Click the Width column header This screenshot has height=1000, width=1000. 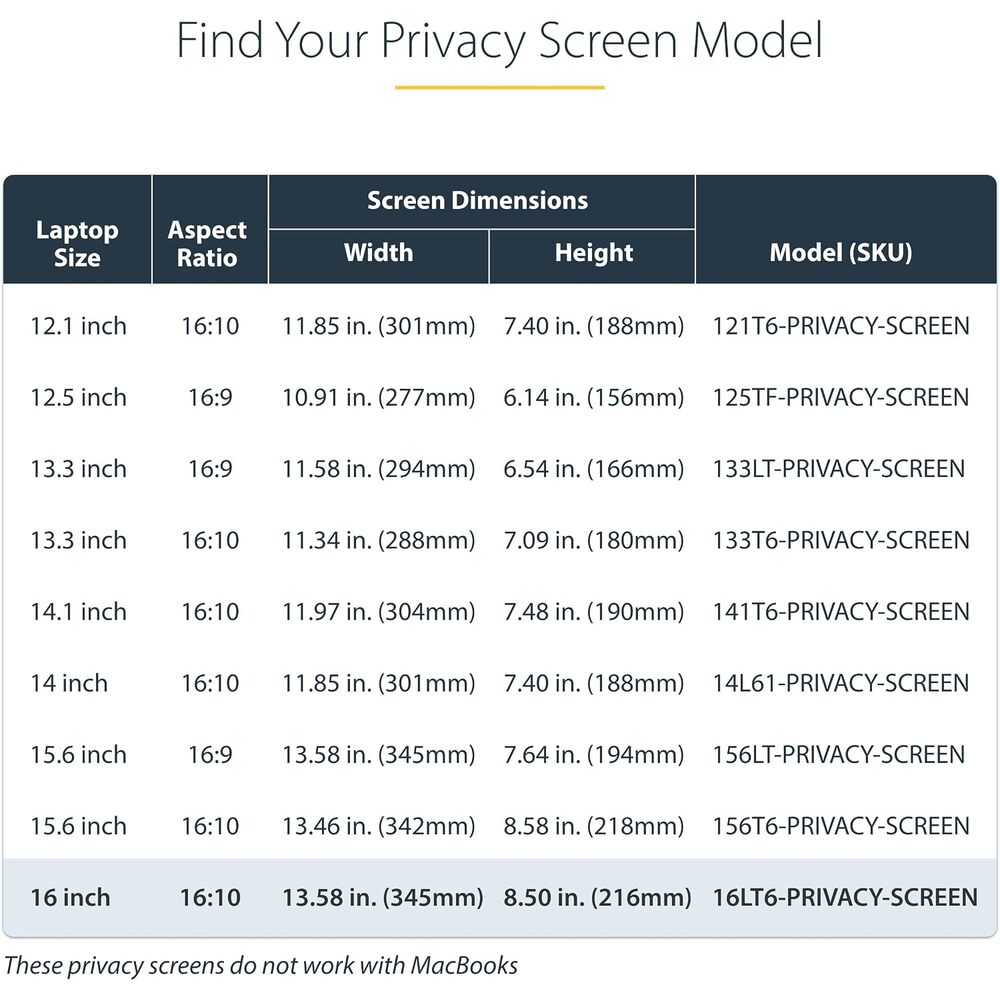pyautogui.click(x=378, y=253)
